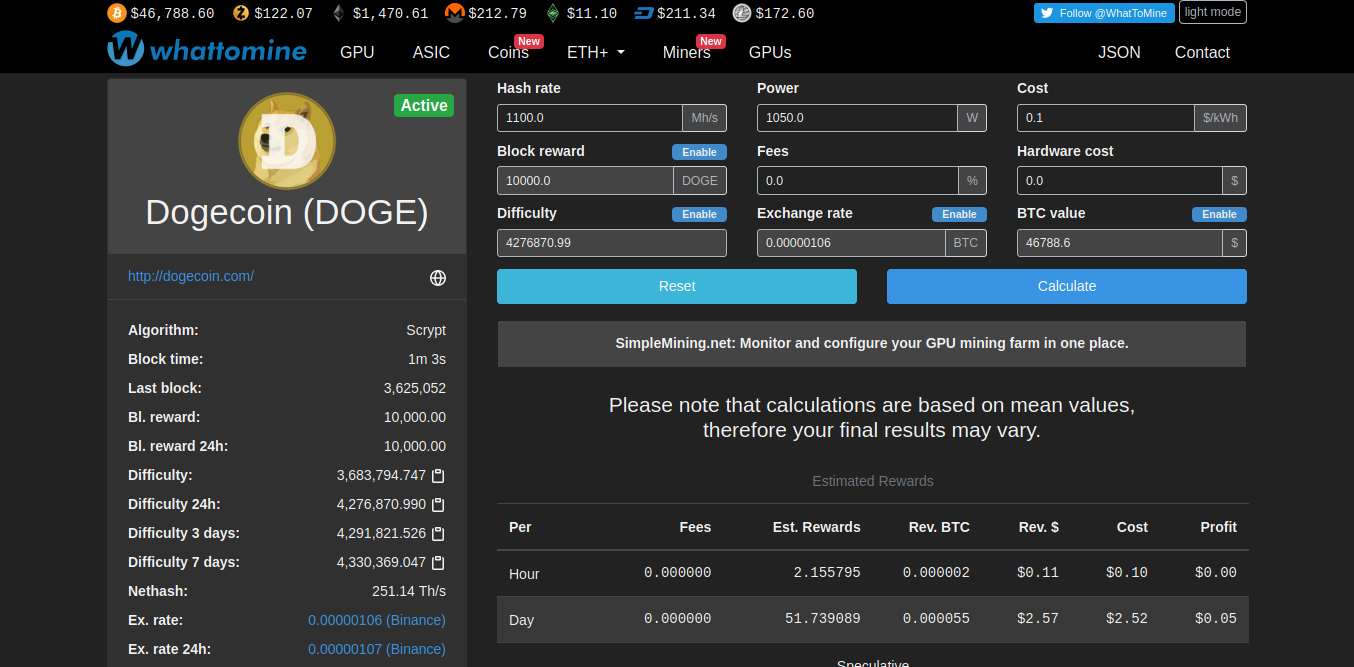This screenshot has width=1354, height=667.
Task: Click the Nethash value 251.14 Th/s
Action: (x=409, y=591)
